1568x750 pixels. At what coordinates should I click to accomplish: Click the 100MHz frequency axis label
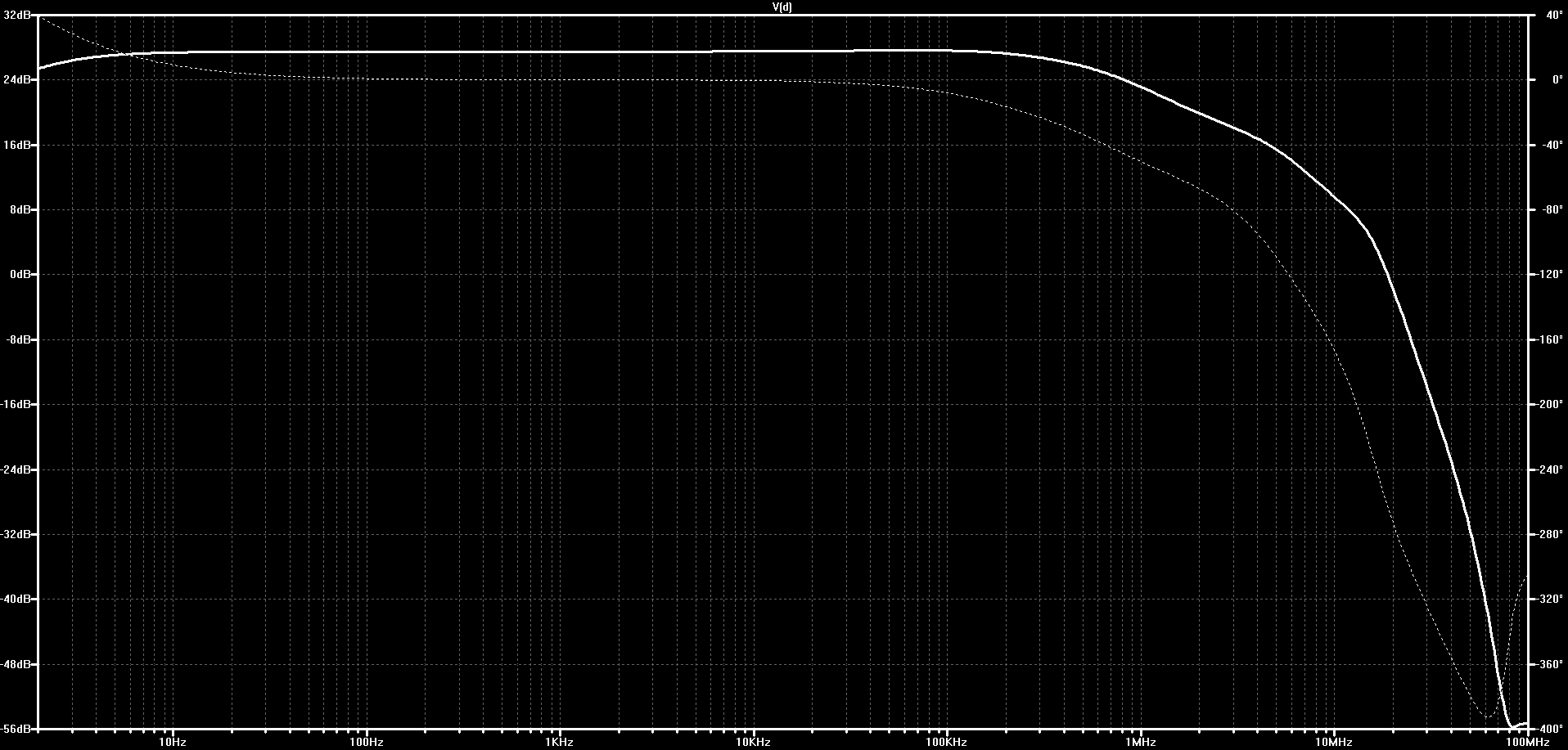tap(1527, 743)
